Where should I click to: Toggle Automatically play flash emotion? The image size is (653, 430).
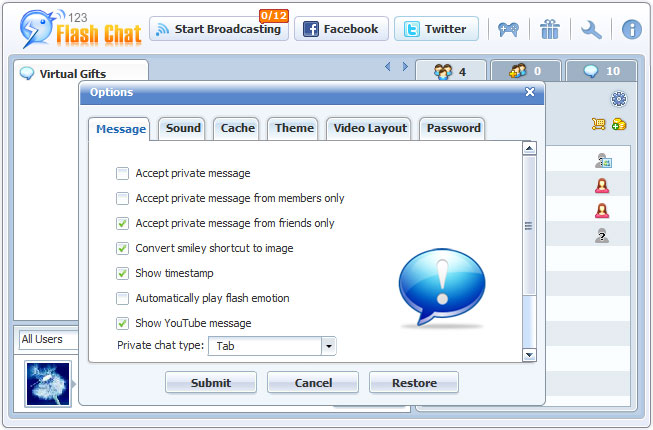(123, 298)
